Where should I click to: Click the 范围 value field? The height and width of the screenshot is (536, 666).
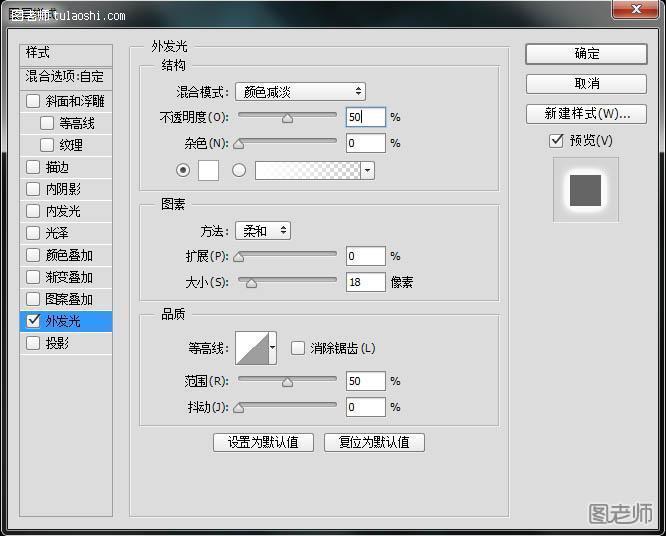[x=366, y=381]
